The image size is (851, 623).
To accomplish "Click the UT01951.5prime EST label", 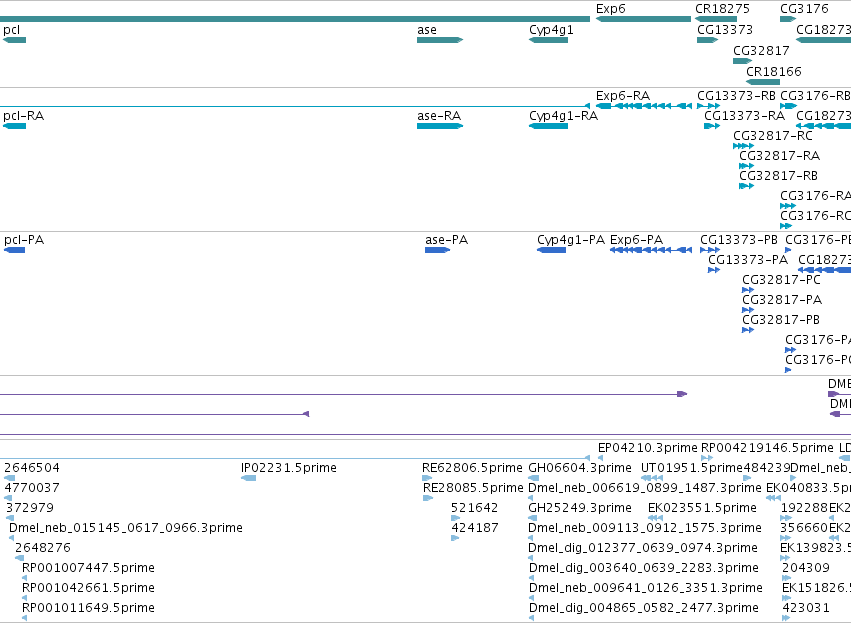I will point(691,468).
